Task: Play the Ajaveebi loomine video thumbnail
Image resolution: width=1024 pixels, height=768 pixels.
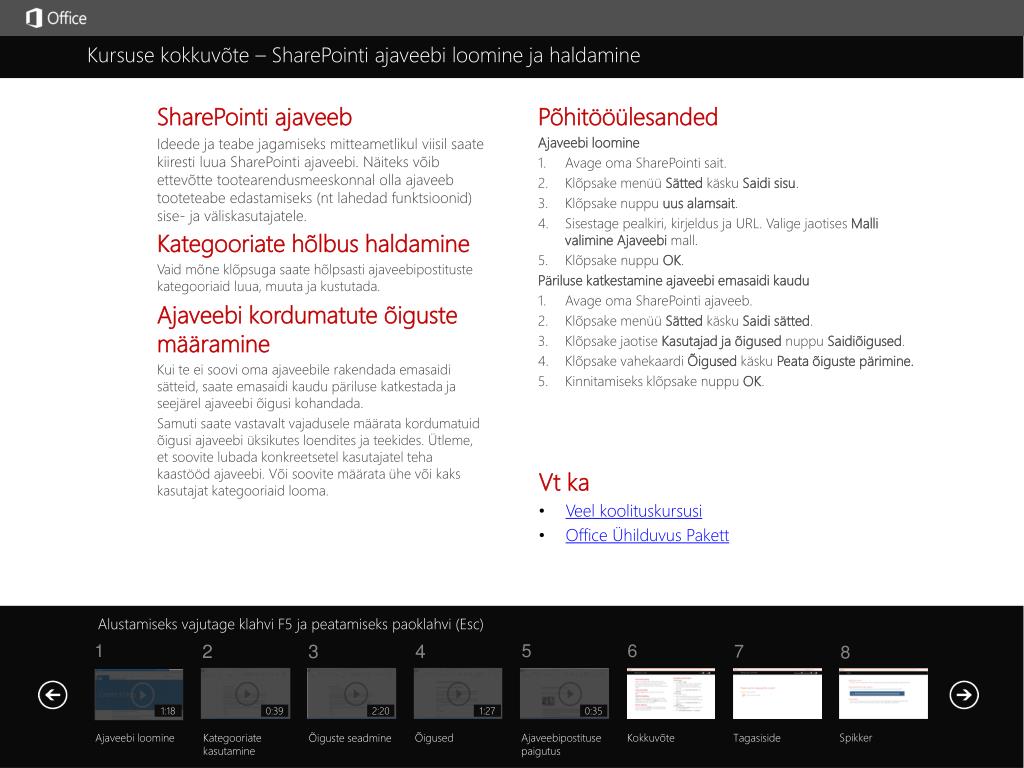Action: tap(138, 694)
